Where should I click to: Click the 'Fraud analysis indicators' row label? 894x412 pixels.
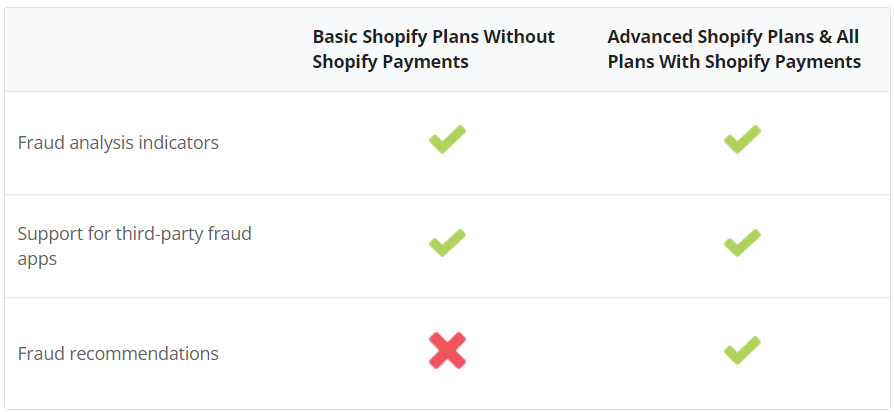(x=118, y=142)
